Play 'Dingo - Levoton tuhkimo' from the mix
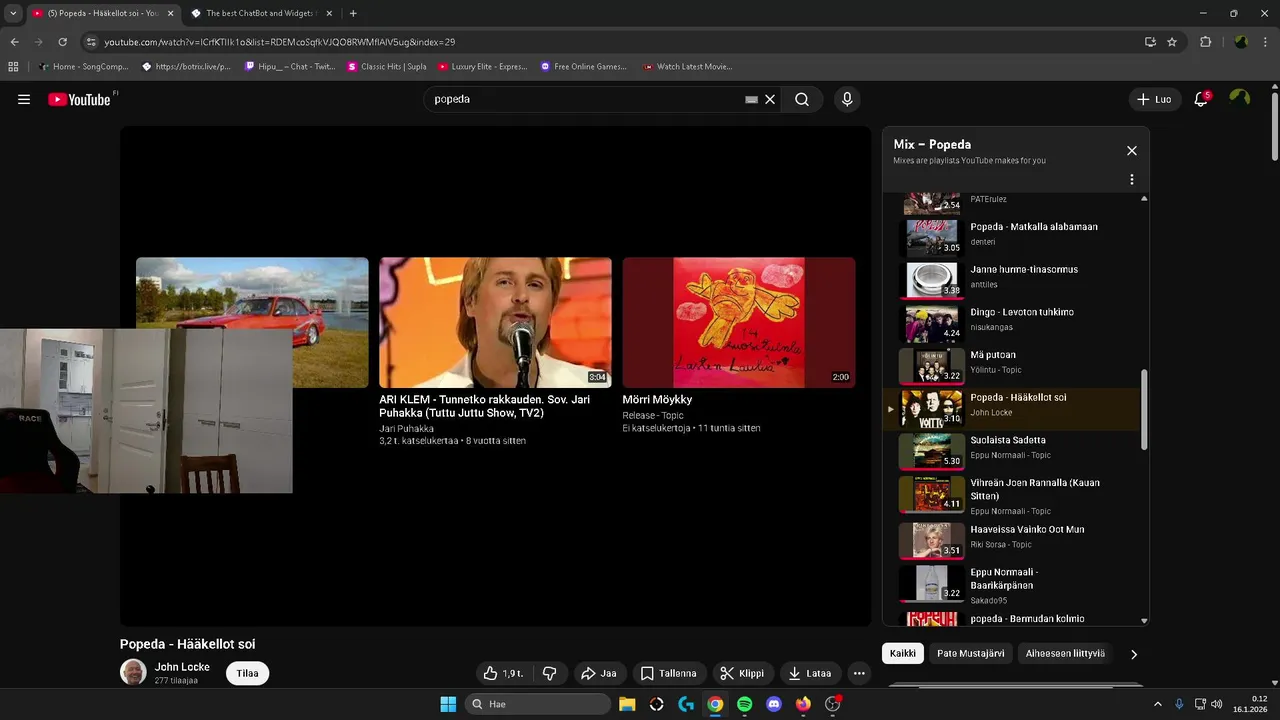The image size is (1280, 720). pos(1014,323)
